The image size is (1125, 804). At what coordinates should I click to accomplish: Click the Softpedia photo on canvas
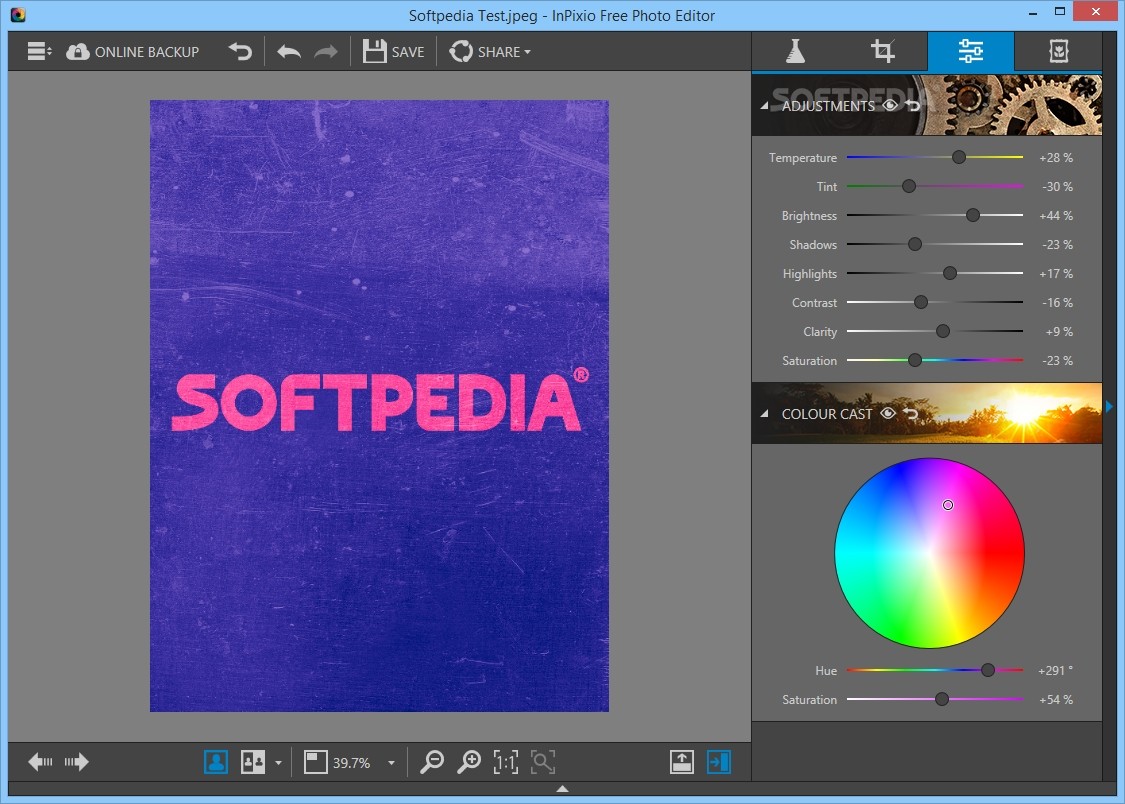pos(379,405)
